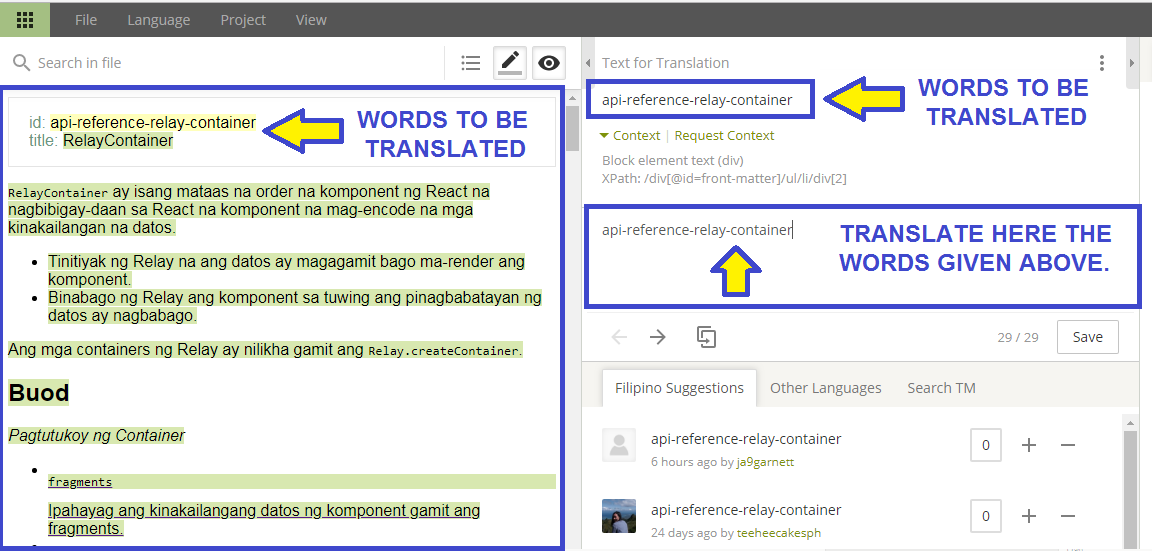The height and width of the screenshot is (551, 1152).
Task: Click the XPath context line
Action: tap(724, 179)
